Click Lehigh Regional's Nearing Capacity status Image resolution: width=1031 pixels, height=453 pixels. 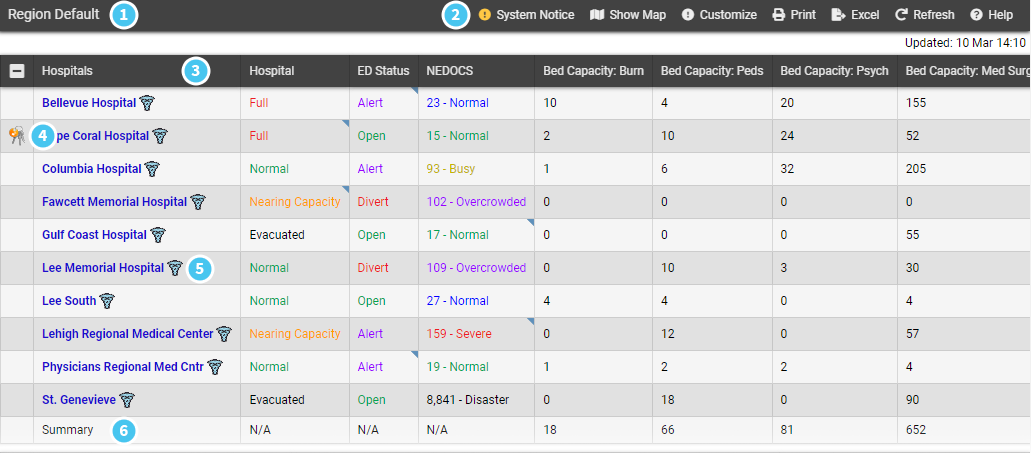(x=295, y=334)
